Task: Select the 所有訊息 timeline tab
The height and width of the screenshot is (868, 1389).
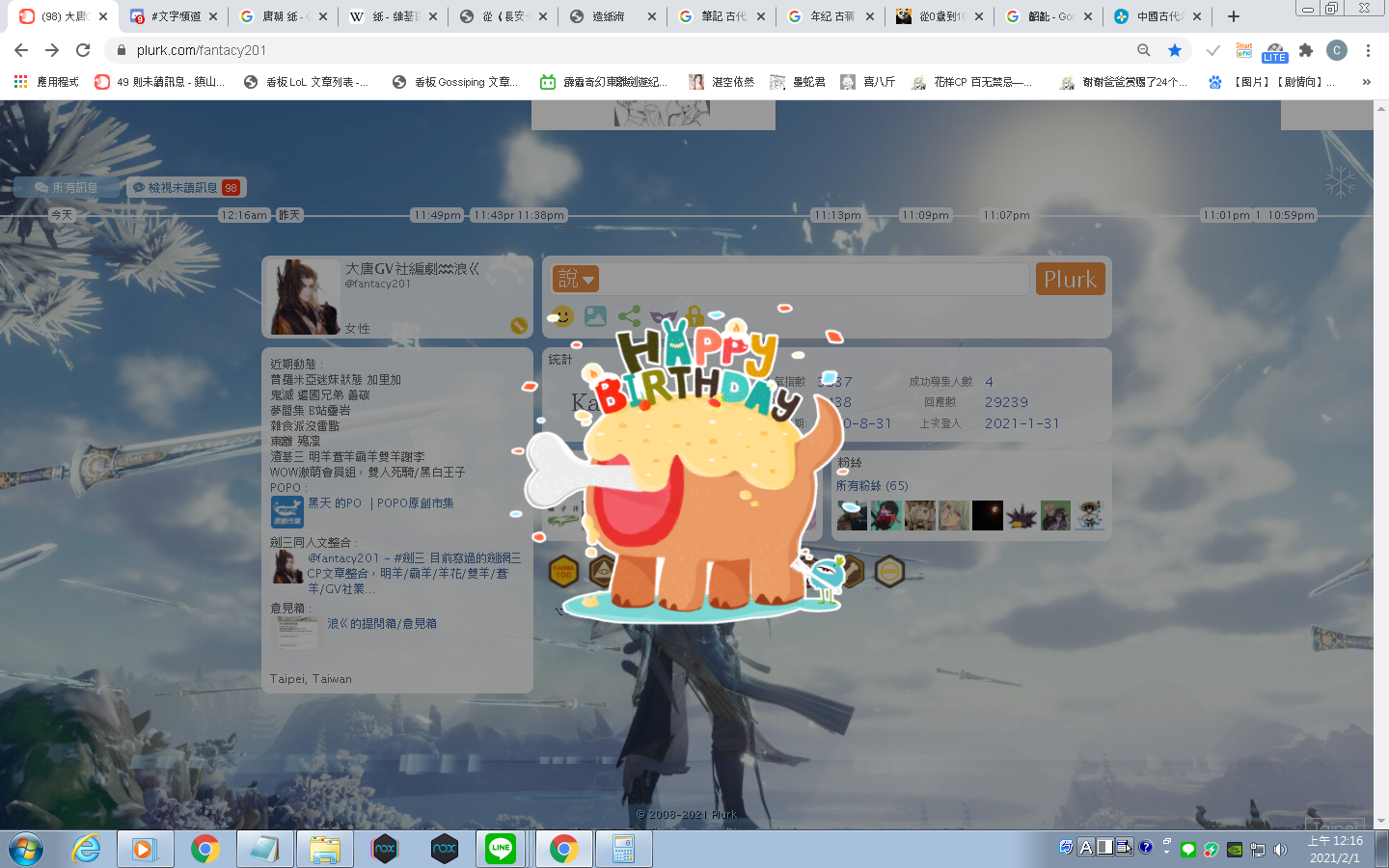Action: (67, 187)
